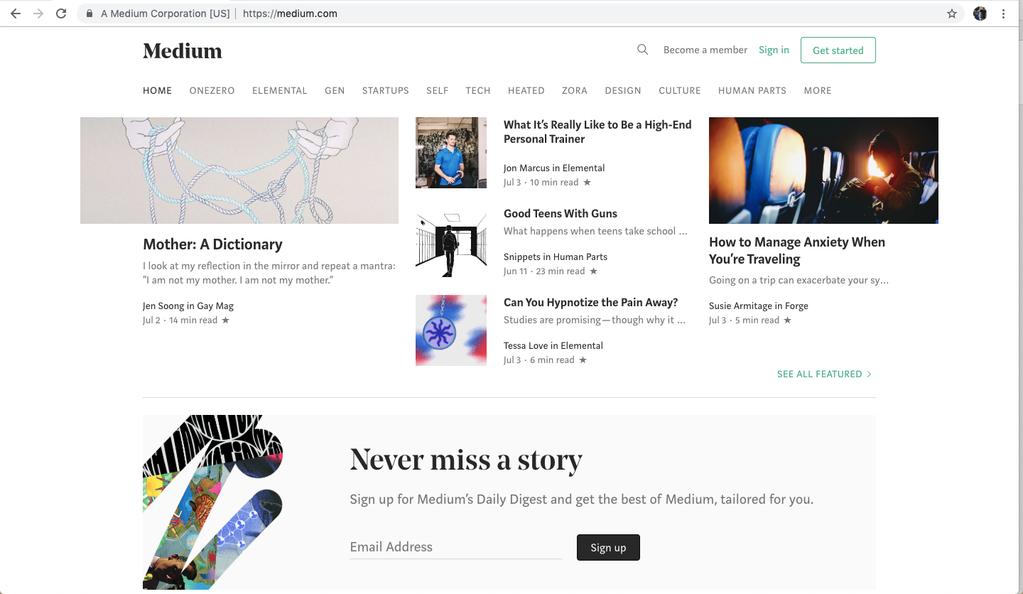Click Become a member link
Screen dimensions: 1023x594
[705, 50]
